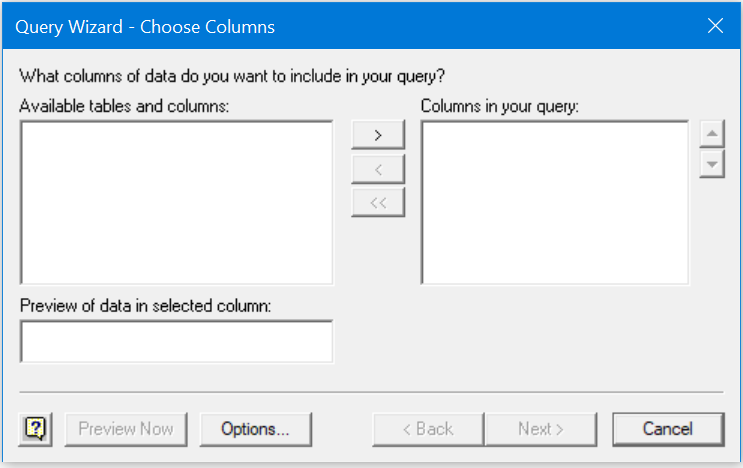Move column up with the up arrow

712,134
